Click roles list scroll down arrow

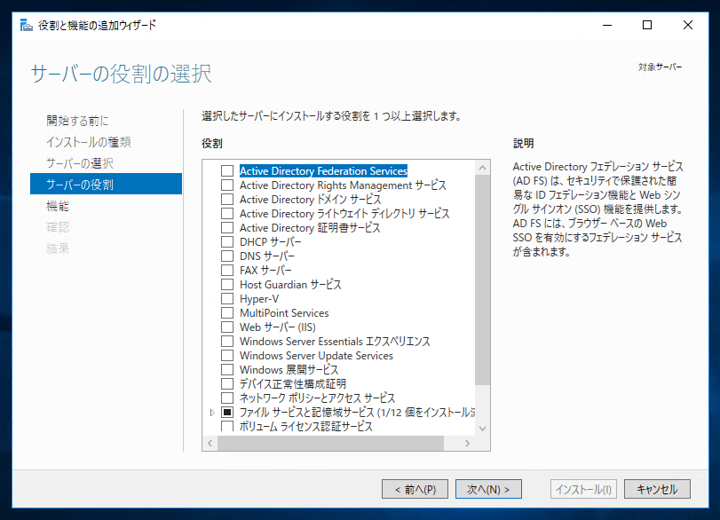click(x=482, y=429)
